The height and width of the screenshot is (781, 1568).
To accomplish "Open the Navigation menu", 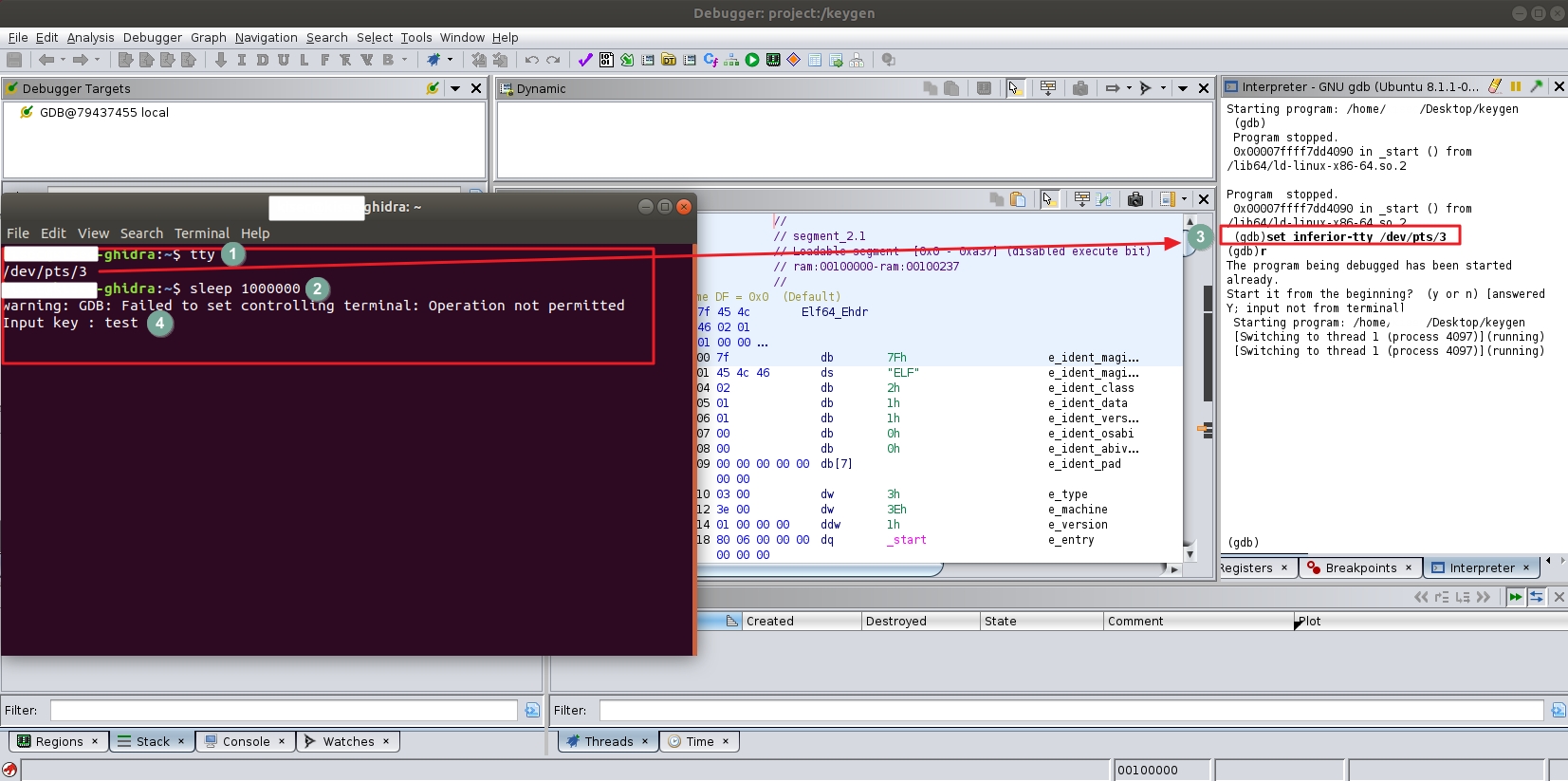I will (x=267, y=38).
